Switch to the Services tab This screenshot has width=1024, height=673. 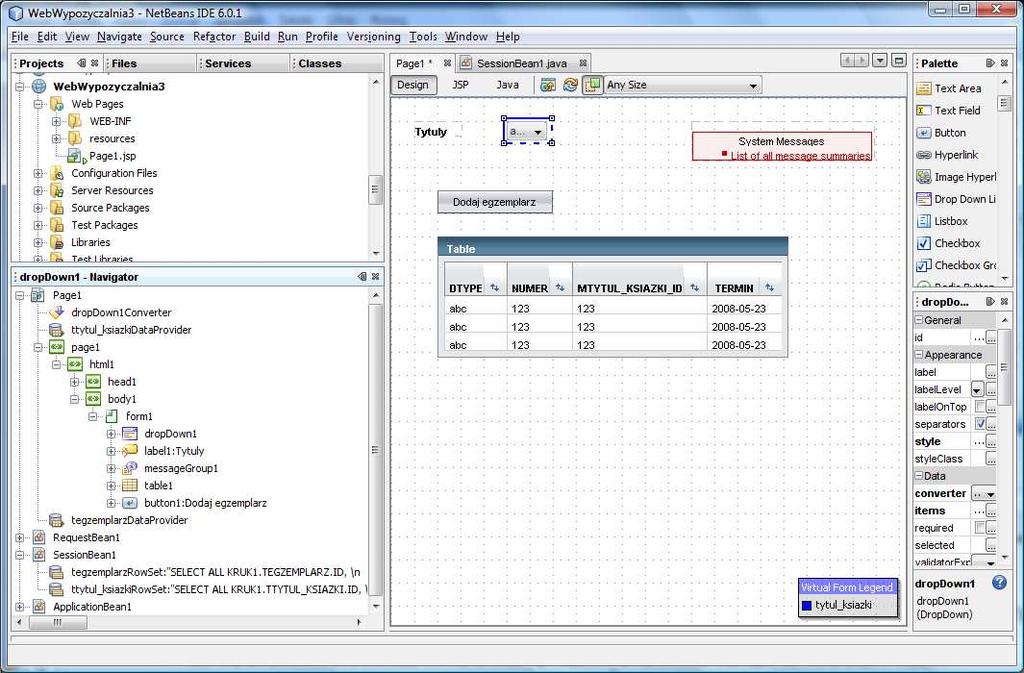coord(228,63)
